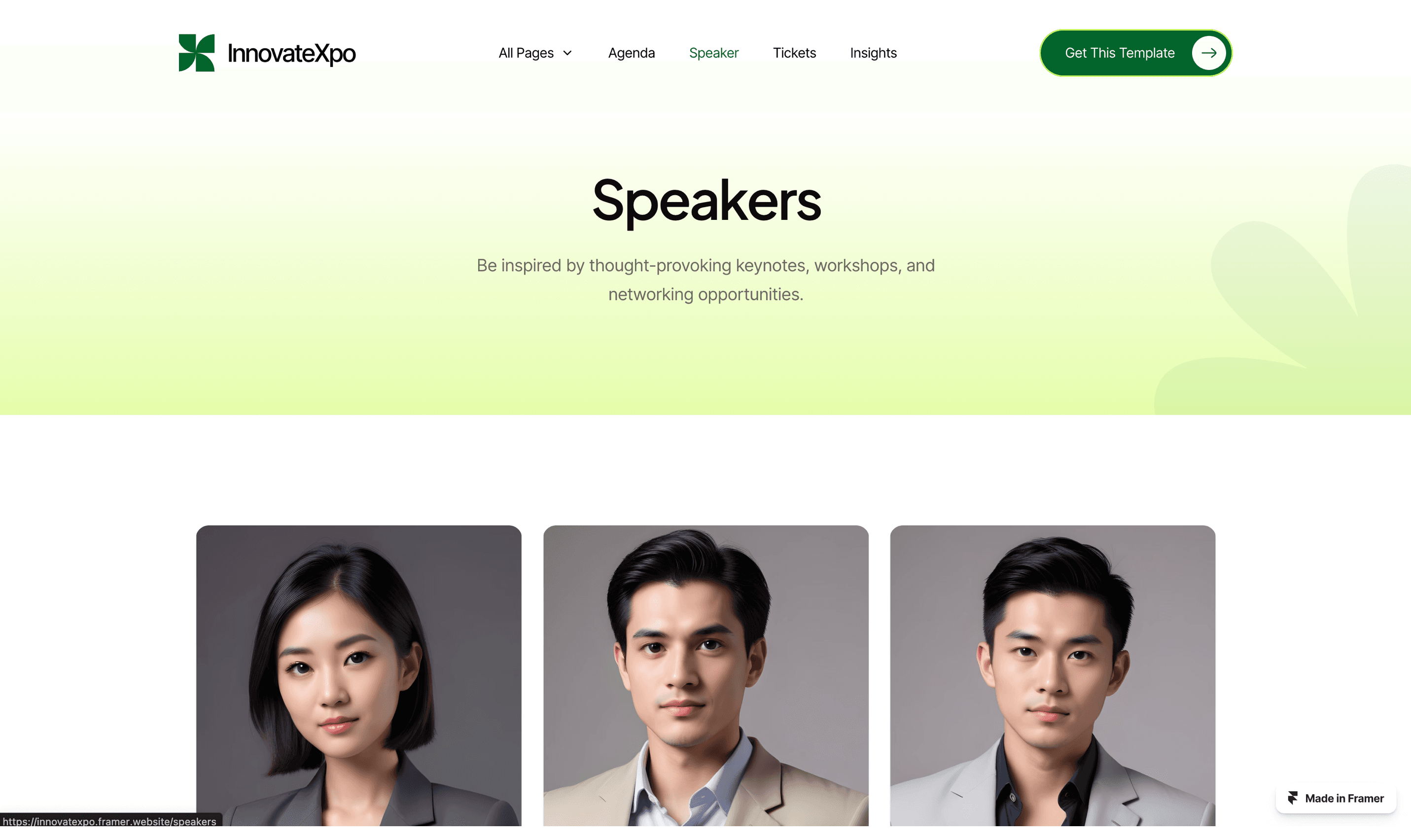Select the Speaker nav item
Viewport: 1411px width, 840px height.
[x=714, y=53]
